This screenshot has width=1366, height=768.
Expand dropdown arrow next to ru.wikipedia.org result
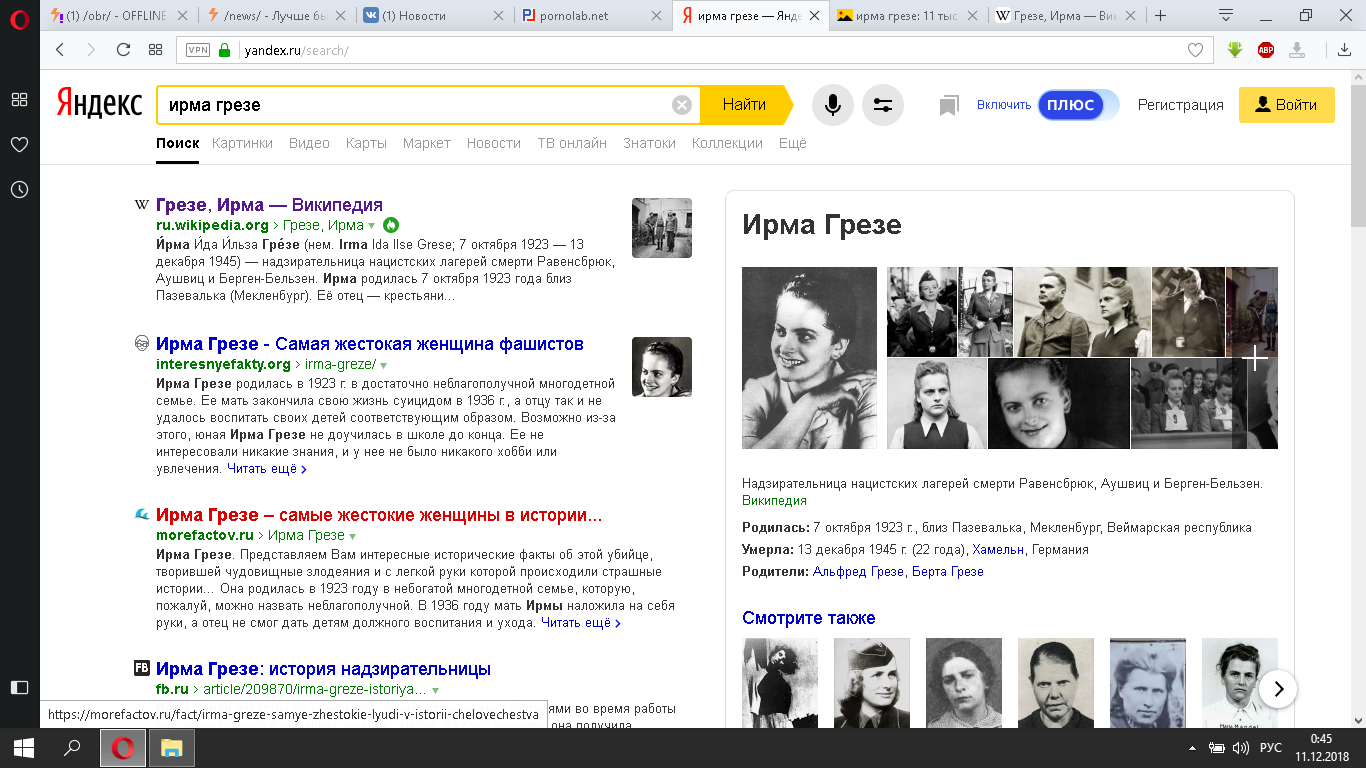[x=372, y=226]
